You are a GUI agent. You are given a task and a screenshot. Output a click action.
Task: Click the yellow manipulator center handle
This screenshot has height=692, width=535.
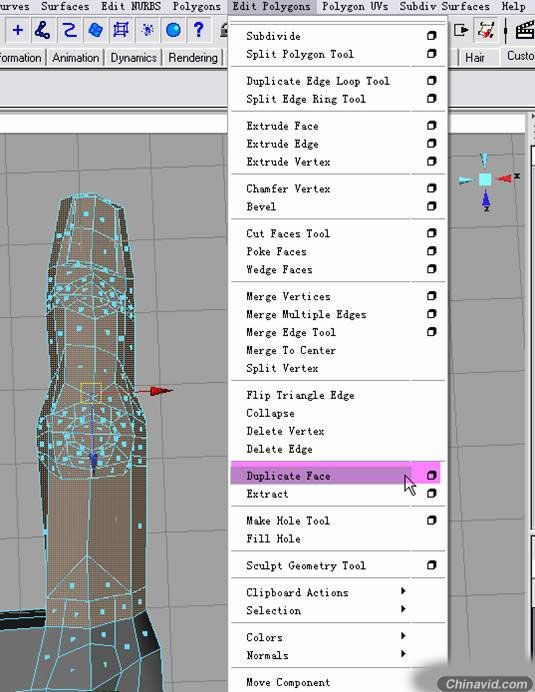(91, 394)
